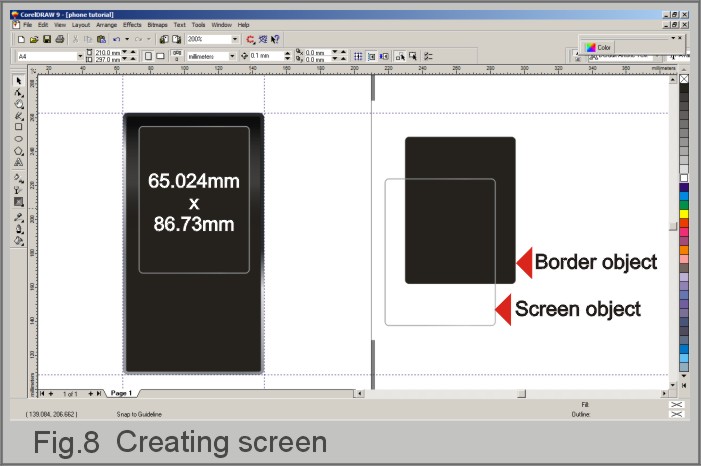Undo the last action
The image size is (701, 466).
117,39
